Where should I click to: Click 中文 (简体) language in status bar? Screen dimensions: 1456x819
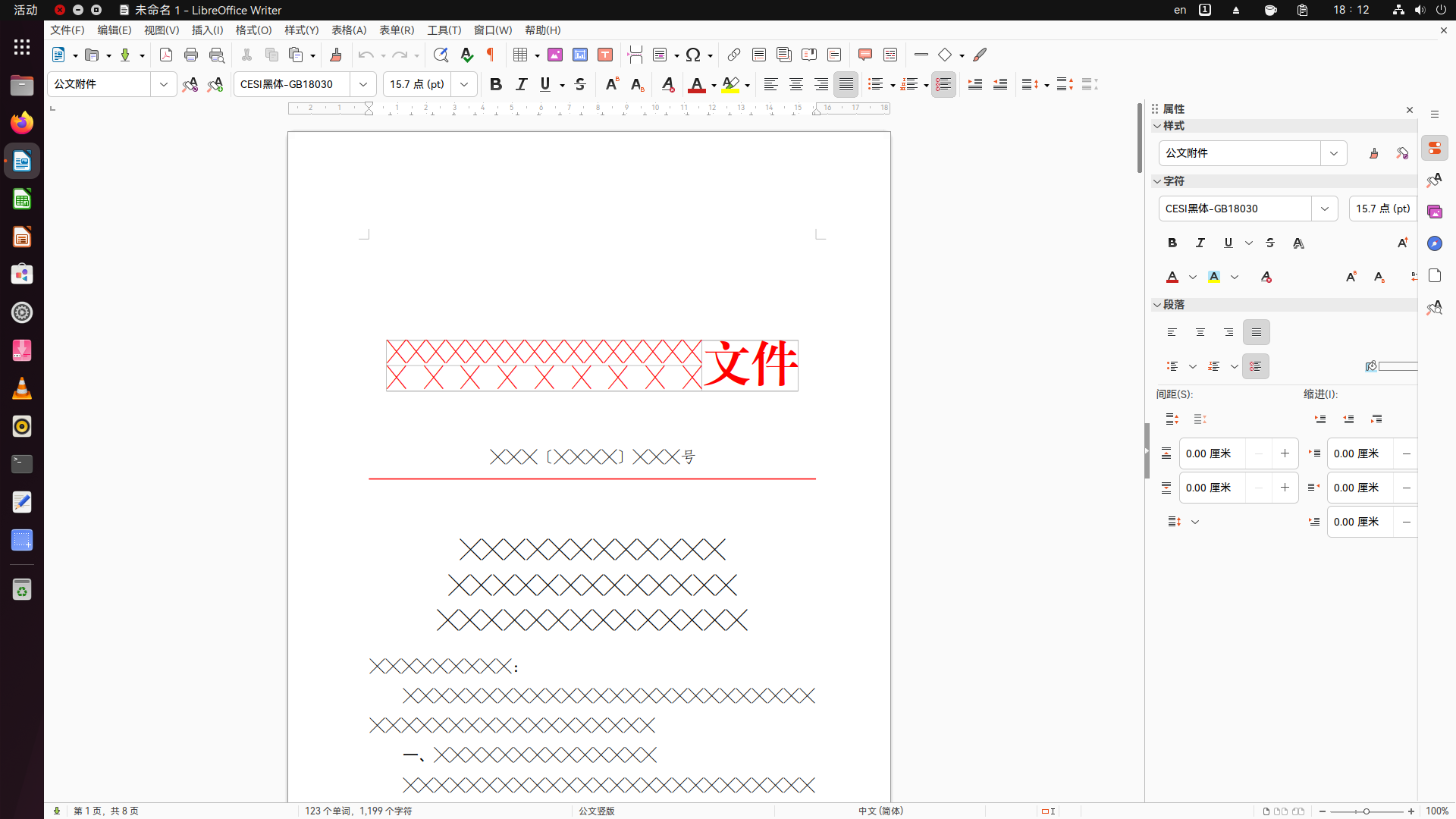pyautogui.click(x=881, y=811)
